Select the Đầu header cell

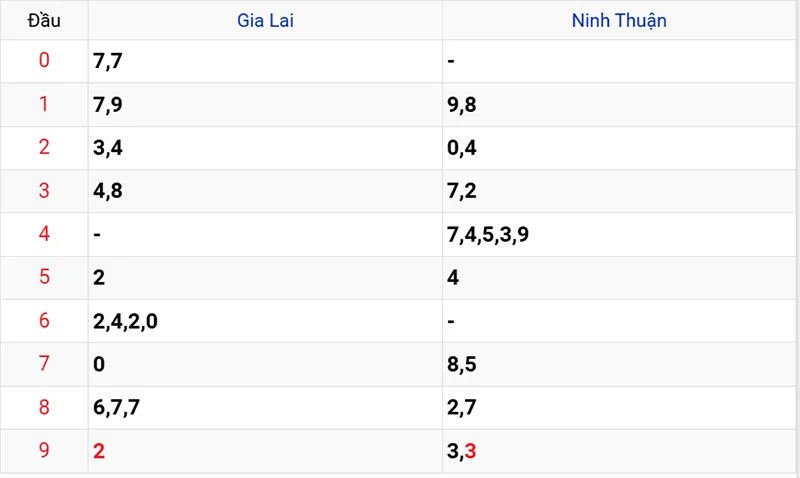[44, 20]
